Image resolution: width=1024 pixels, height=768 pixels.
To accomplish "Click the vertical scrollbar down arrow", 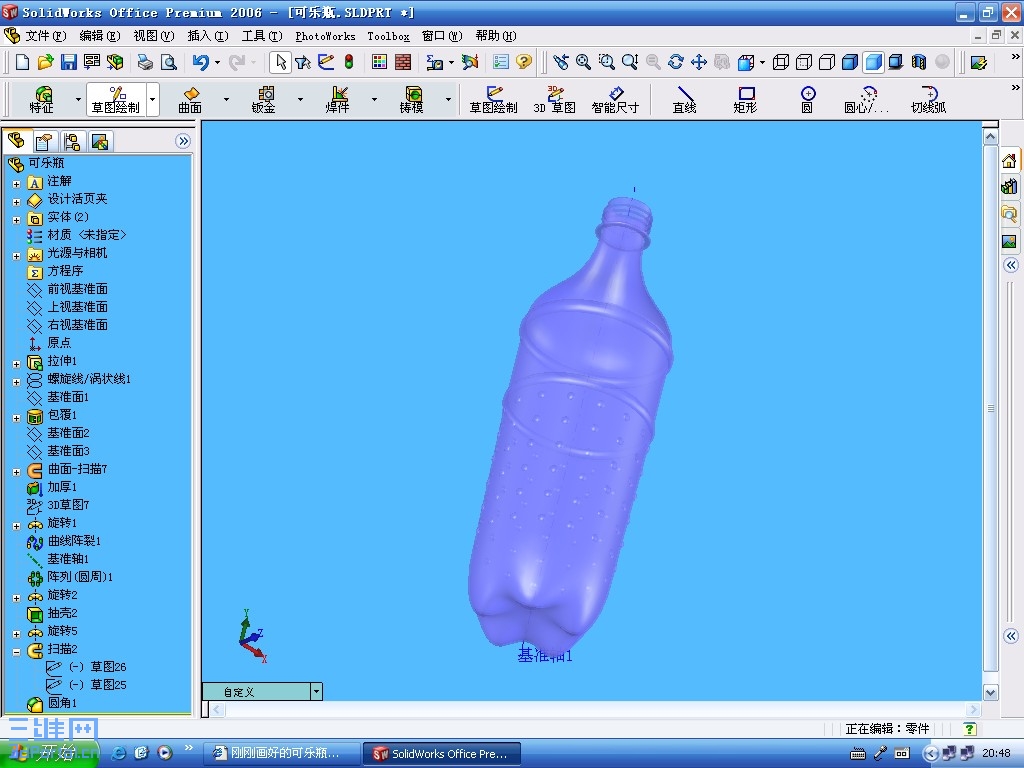I will pyautogui.click(x=991, y=693).
